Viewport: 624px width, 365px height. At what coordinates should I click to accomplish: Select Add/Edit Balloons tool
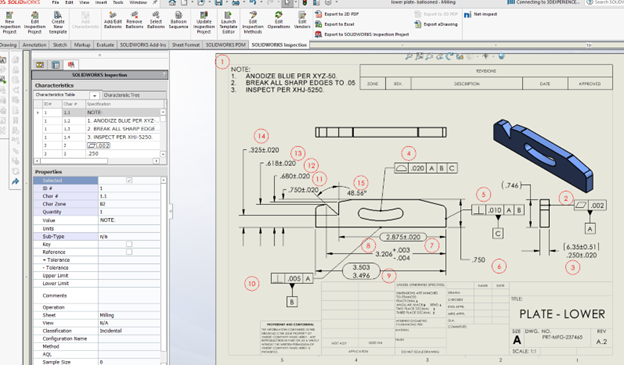click(113, 20)
